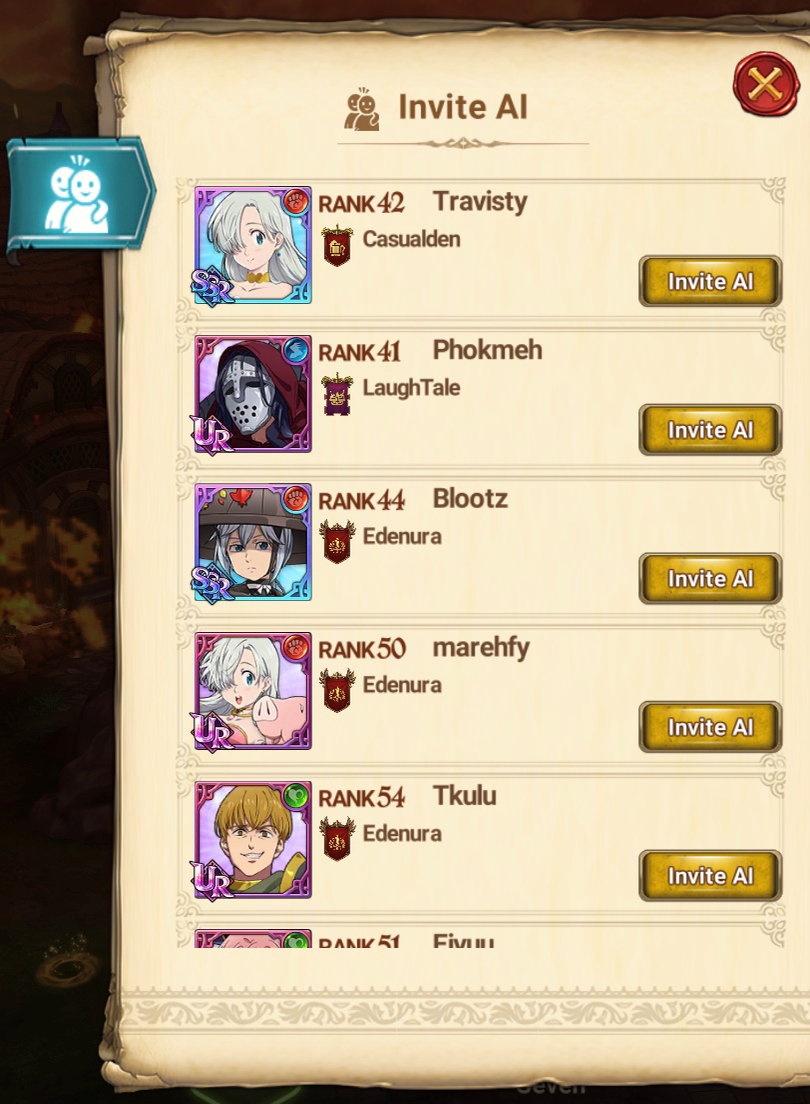Invite Phokmeh's AI to join
Image resolution: width=810 pixels, height=1104 pixels.
(710, 429)
